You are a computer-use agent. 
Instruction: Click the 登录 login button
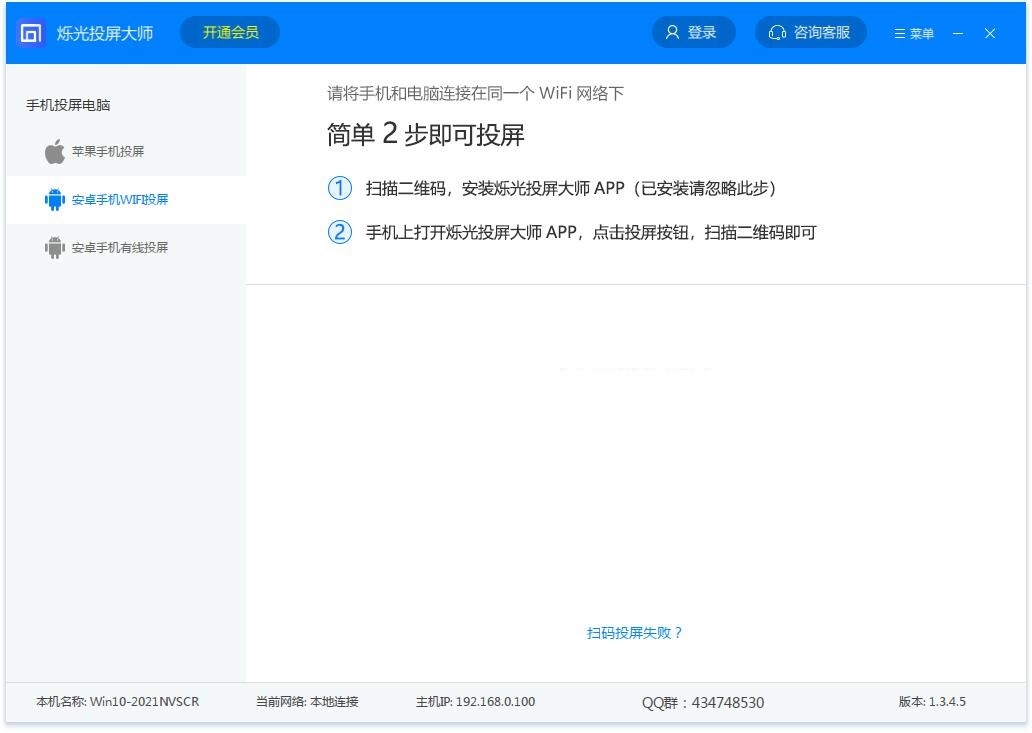click(694, 32)
